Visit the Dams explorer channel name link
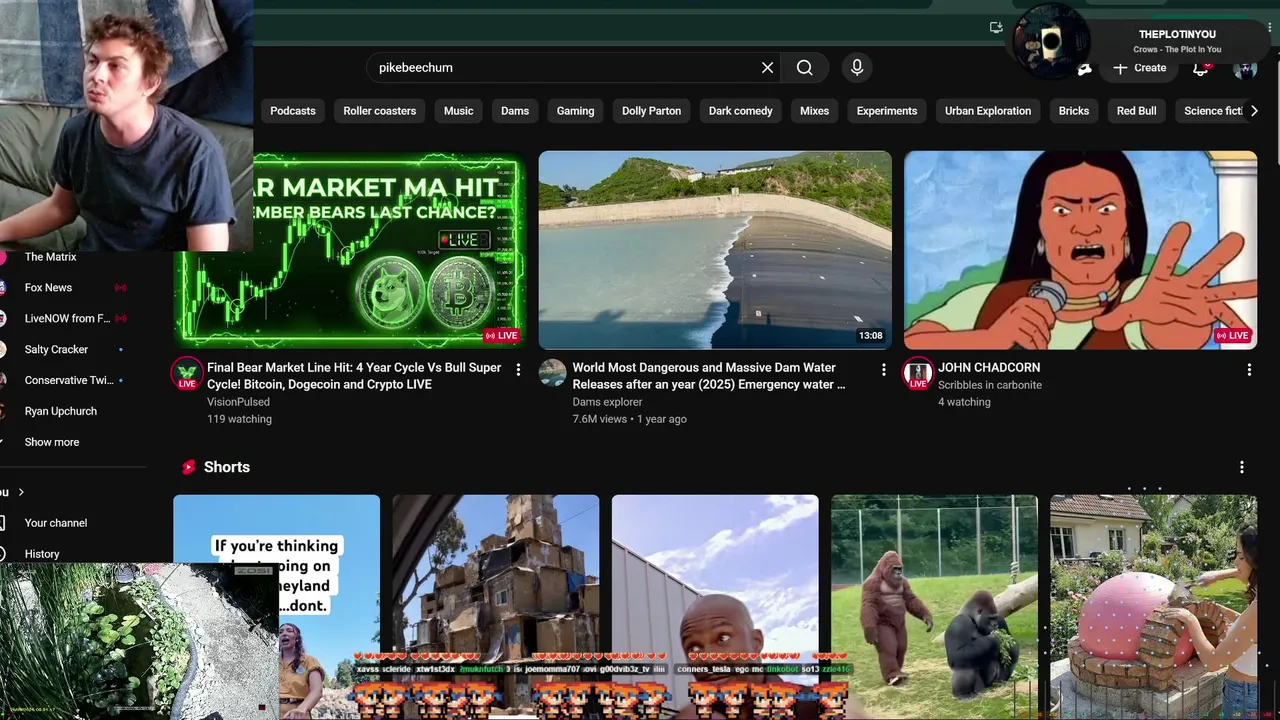 [607, 402]
